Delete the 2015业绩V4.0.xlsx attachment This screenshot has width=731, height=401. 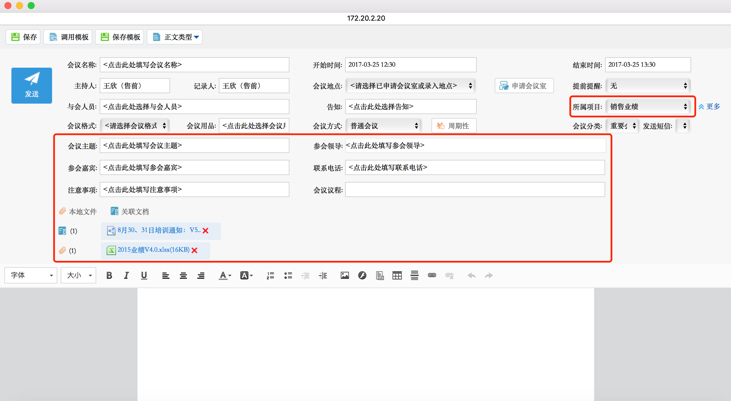[x=194, y=250]
